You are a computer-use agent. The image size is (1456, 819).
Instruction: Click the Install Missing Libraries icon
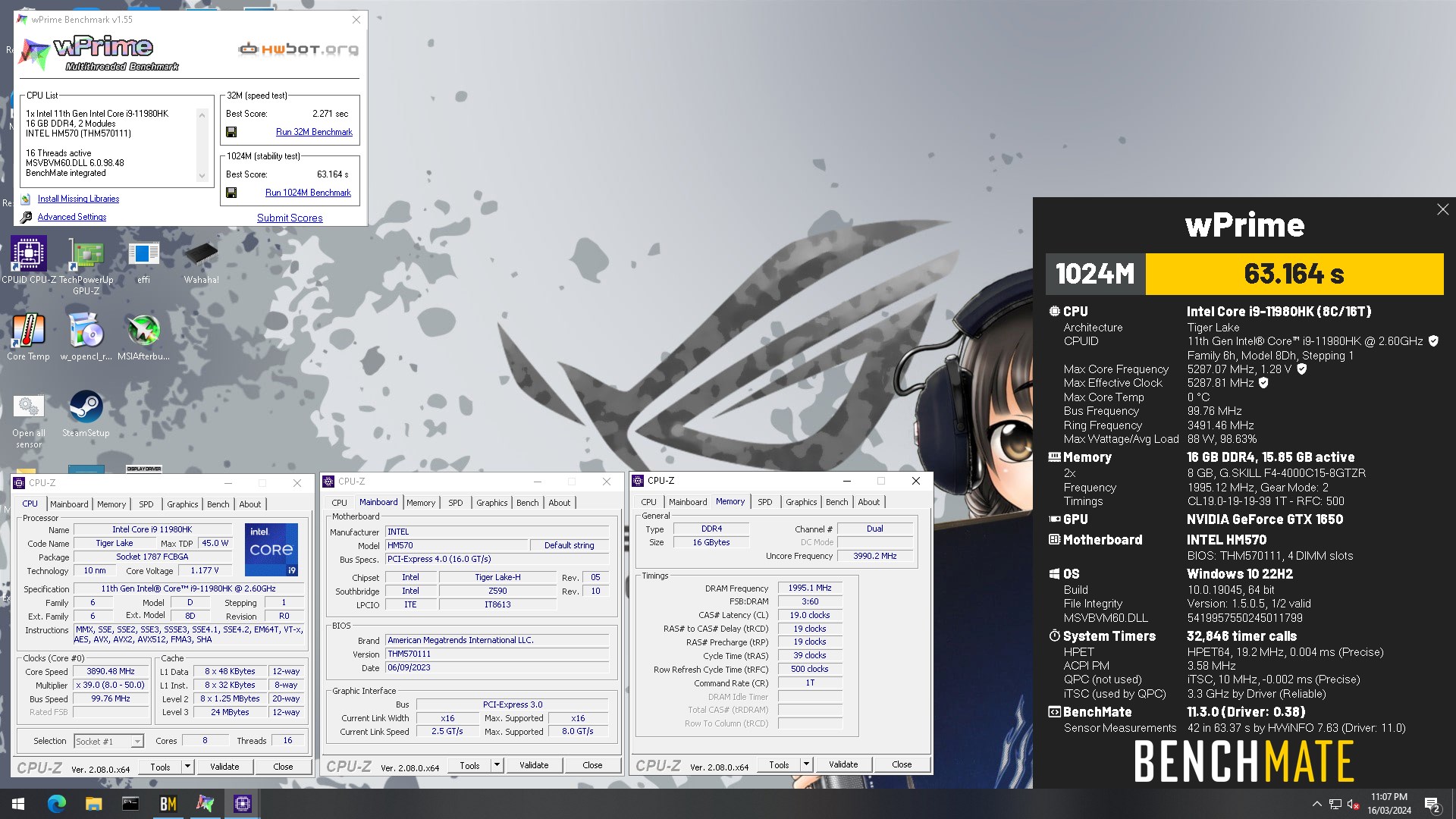(27, 199)
